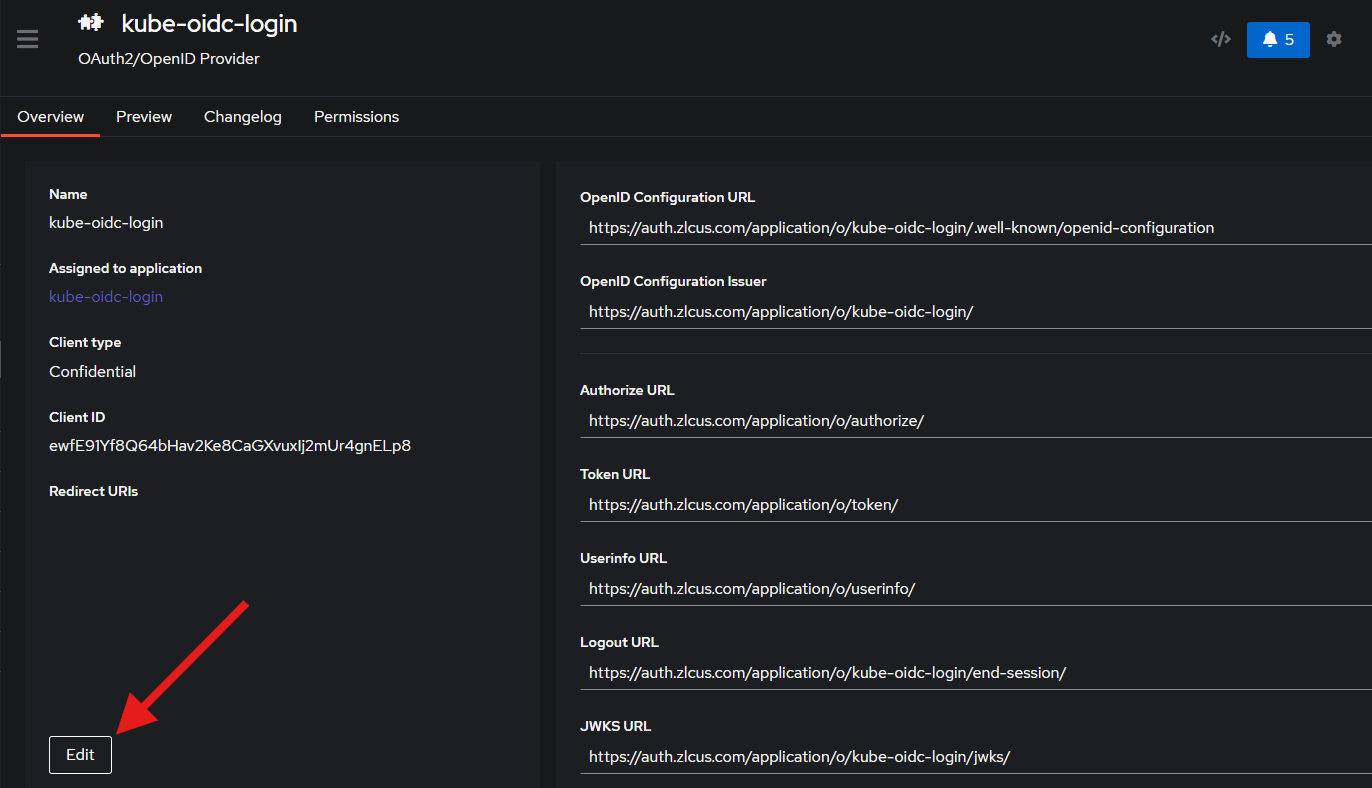Click the provider puzzle-piece icon
Image resolution: width=1372 pixels, height=788 pixels.
[91, 22]
